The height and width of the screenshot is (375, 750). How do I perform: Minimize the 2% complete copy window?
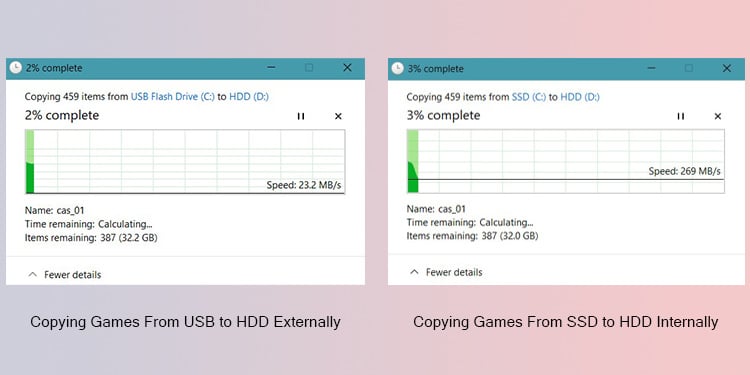tap(271, 68)
